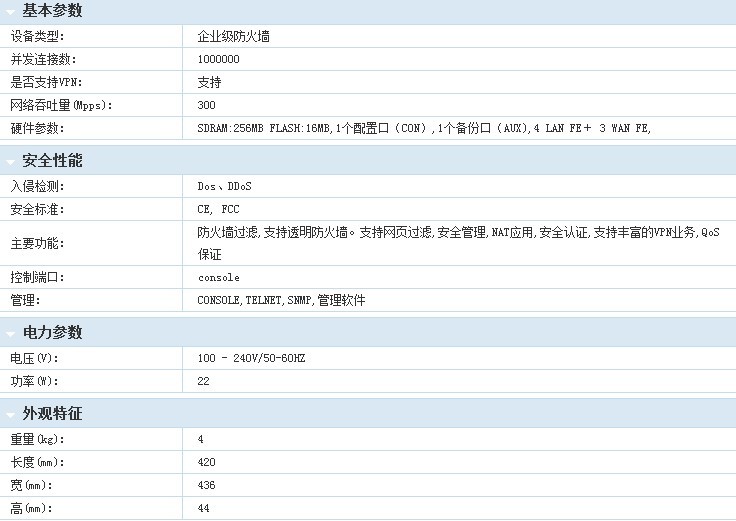Click the 控制端口 console value
Image resolution: width=736 pixels, height=521 pixels.
point(218,277)
